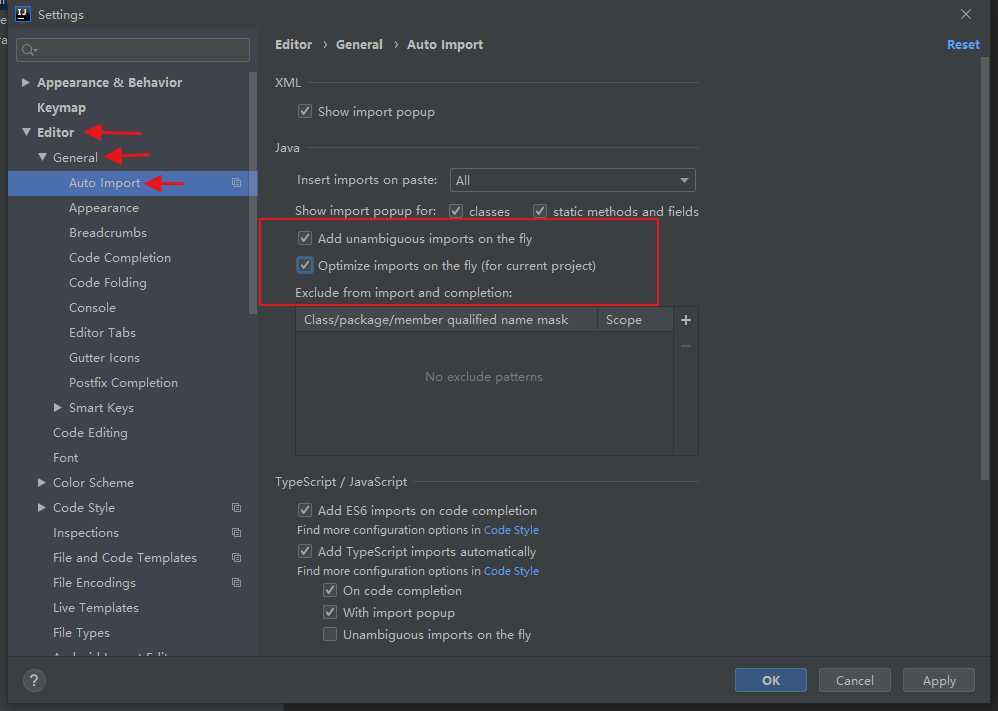
Task: Click the project-level icon beside Auto Import
Action: click(x=237, y=183)
